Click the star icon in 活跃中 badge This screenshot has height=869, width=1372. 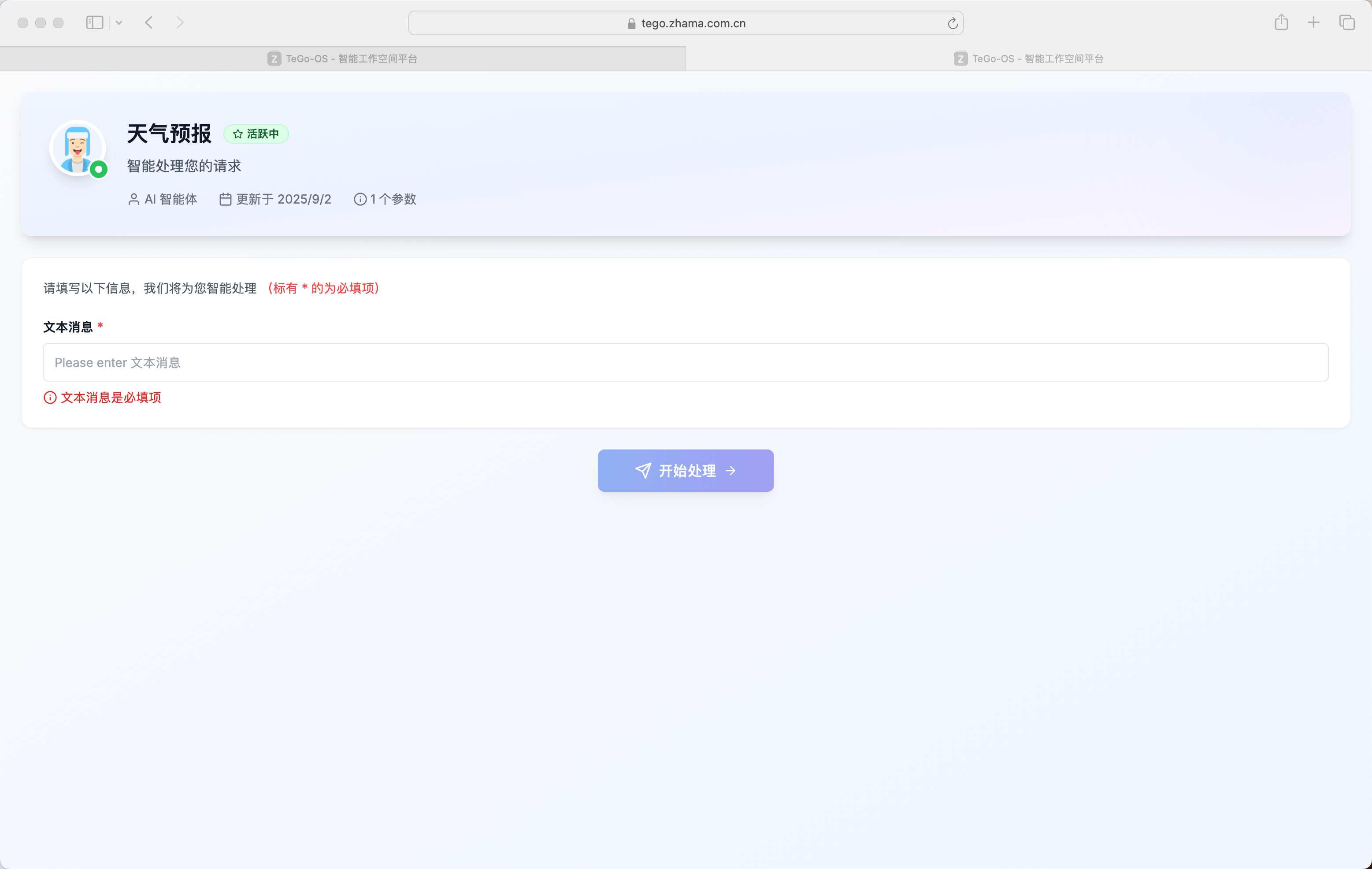237,134
